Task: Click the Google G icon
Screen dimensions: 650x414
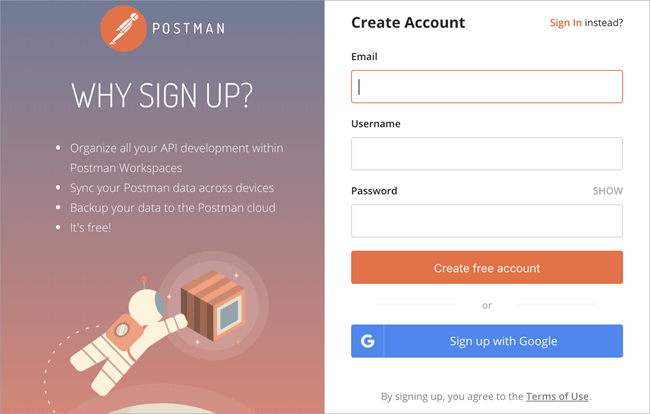Action: point(368,341)
